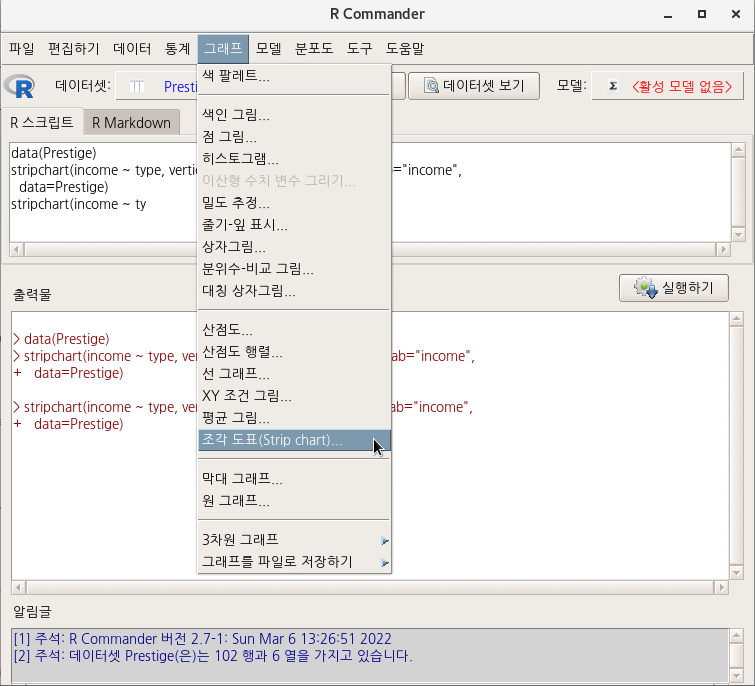Click messages pane scrollbar up arrow
The image size is (755, 686).
[736, 635]
